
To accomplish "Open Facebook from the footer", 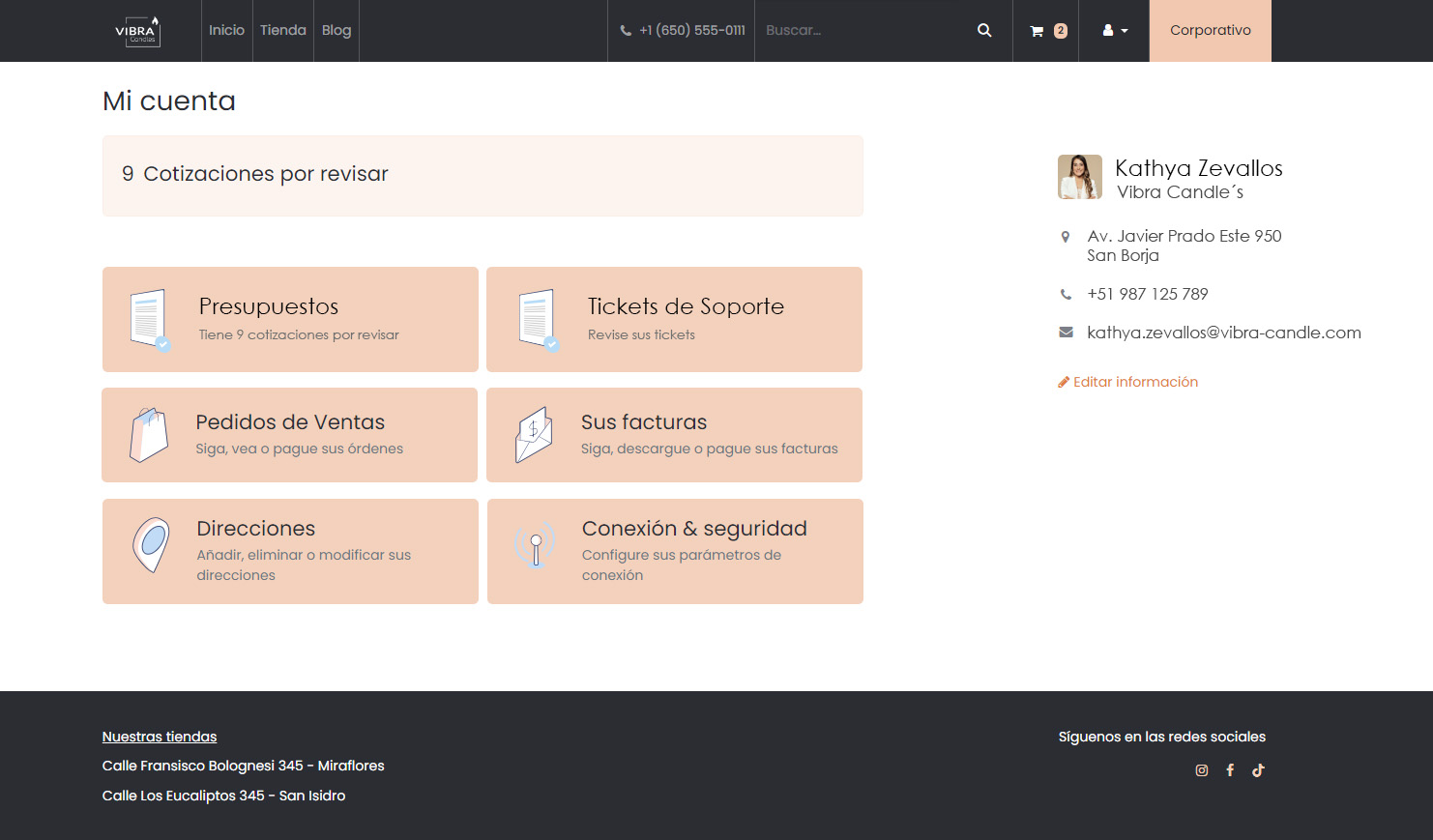I will pos(1230,769).
